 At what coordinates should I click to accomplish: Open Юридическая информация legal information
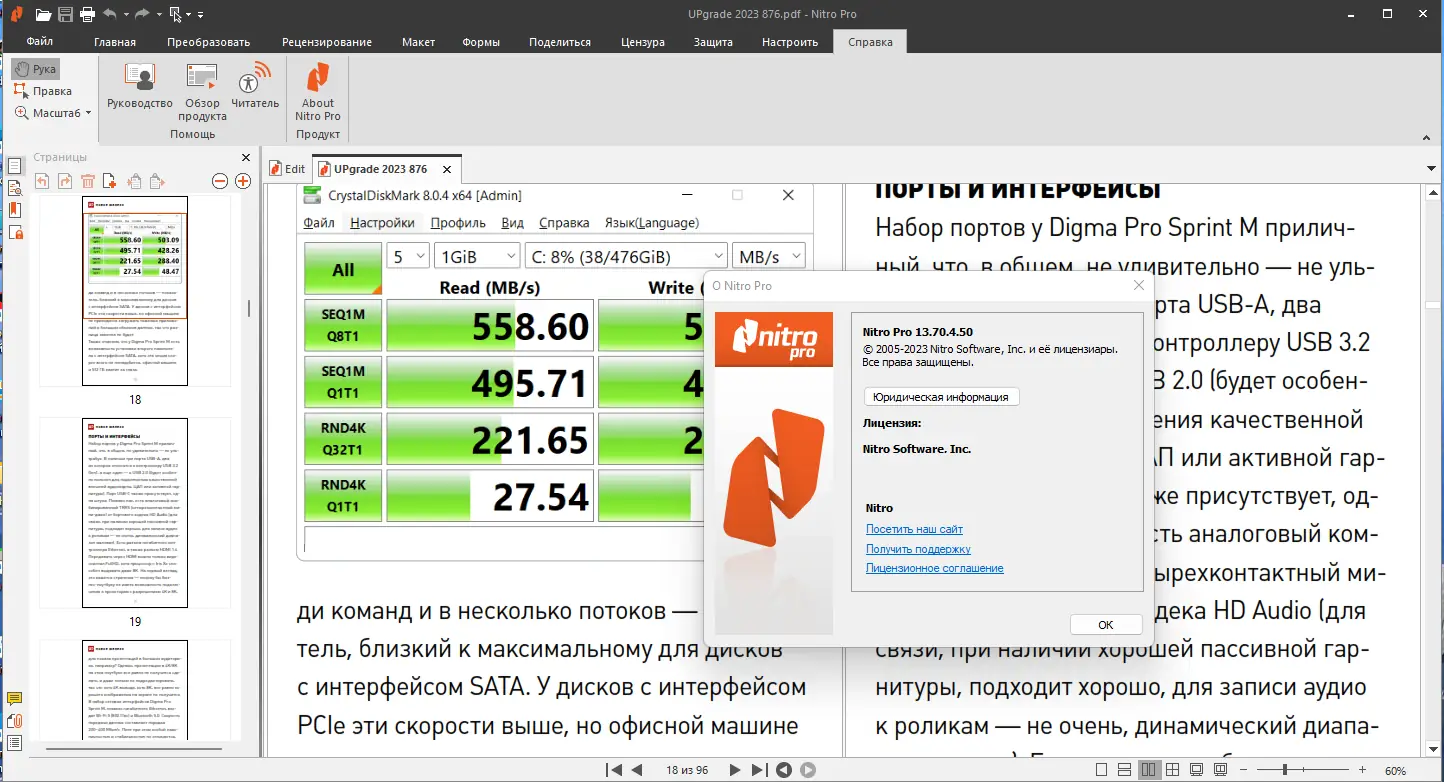[x=941, y=397]
